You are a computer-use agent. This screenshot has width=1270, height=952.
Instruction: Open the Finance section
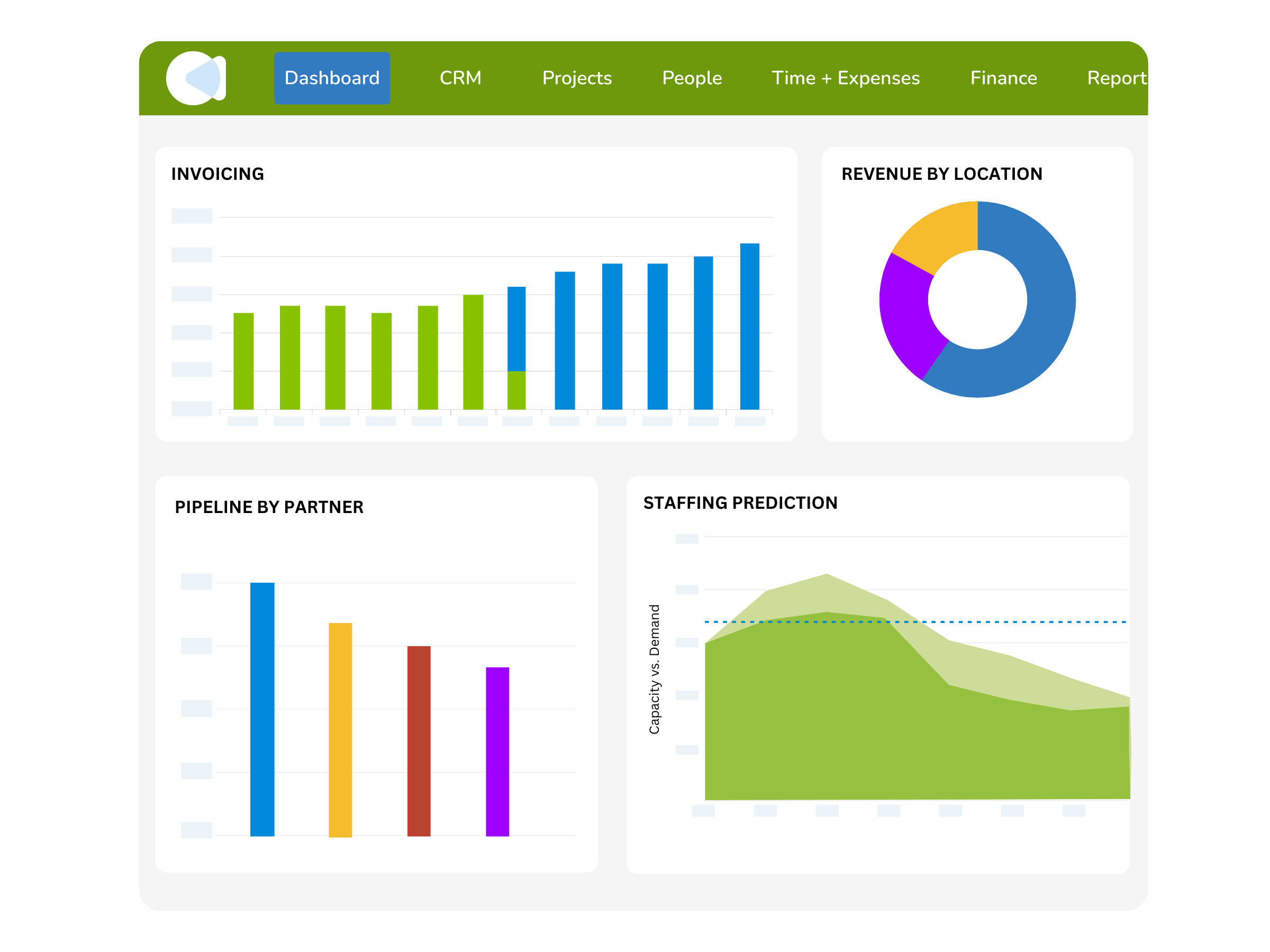point(1003,78)
